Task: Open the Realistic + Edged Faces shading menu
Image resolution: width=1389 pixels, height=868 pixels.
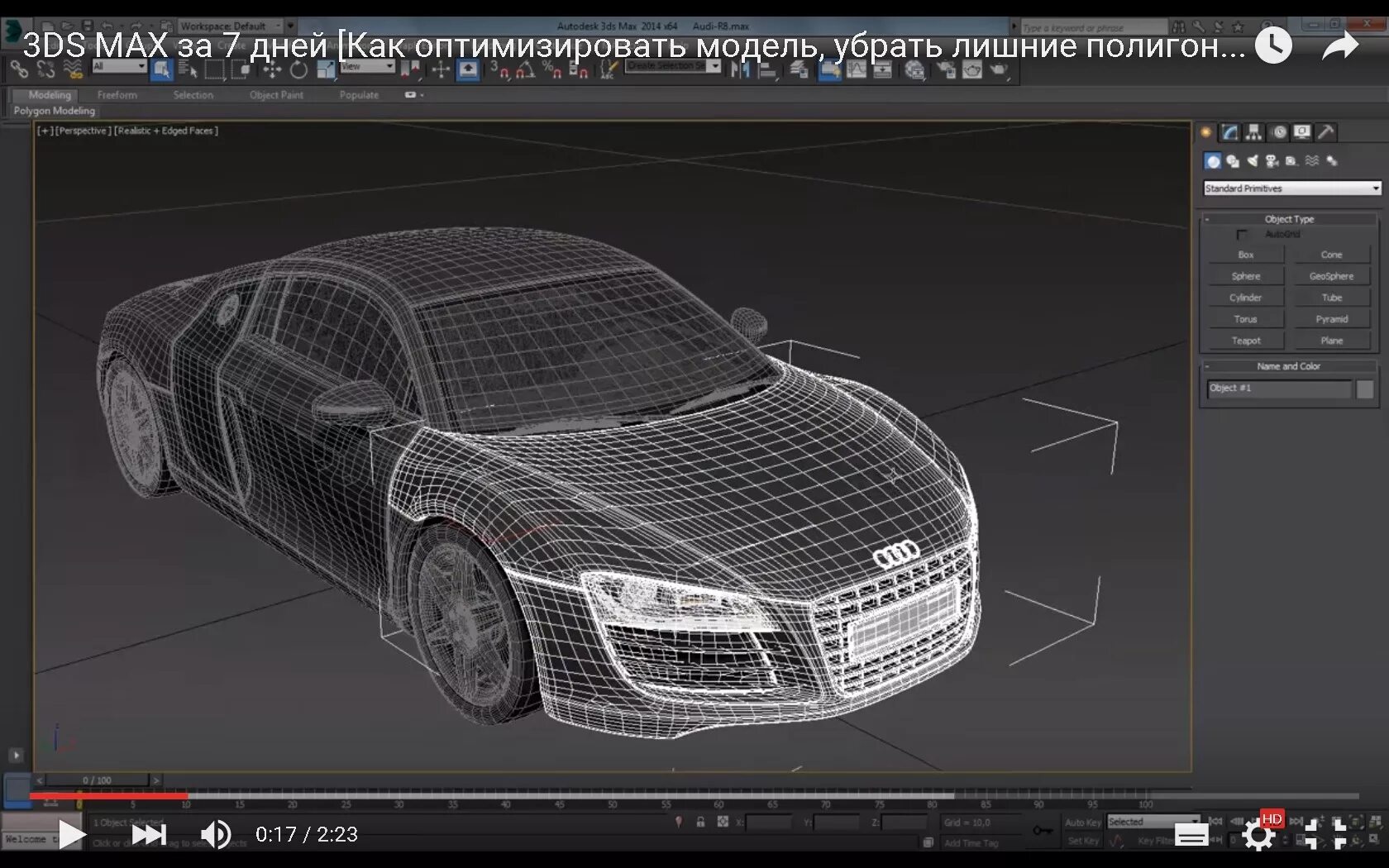Action: click(x=166, y=131)
